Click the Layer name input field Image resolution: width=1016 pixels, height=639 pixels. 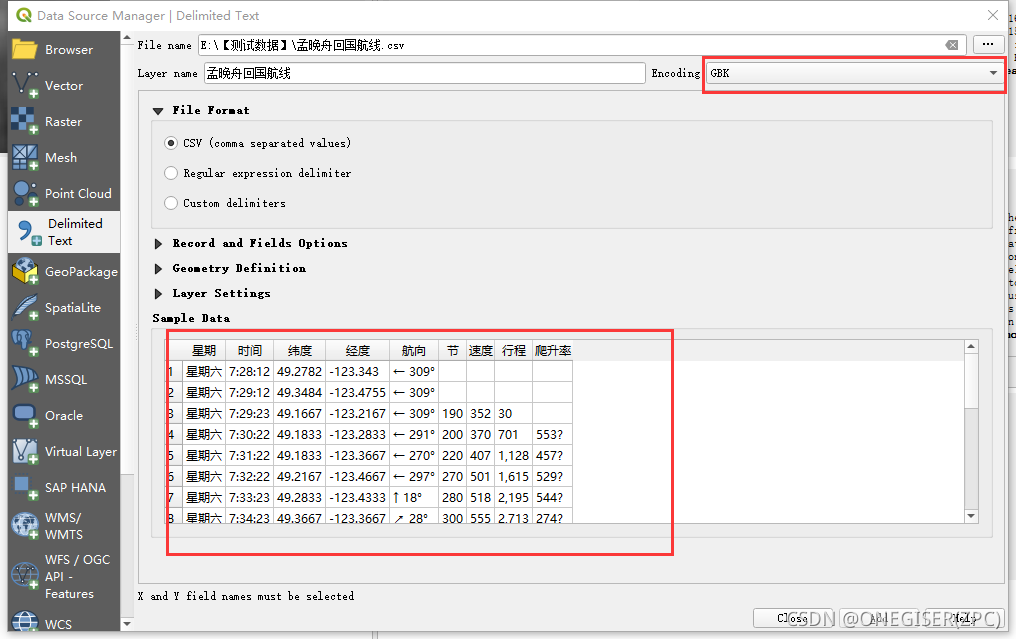pos(424,73)
